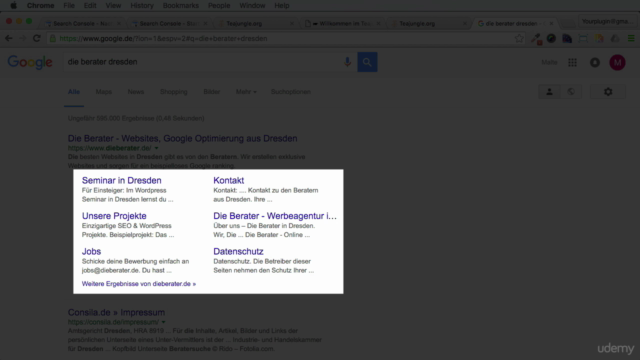Open the Seminar in Dresden sitelink
640x360 pixels.
(x=122, y=180)
